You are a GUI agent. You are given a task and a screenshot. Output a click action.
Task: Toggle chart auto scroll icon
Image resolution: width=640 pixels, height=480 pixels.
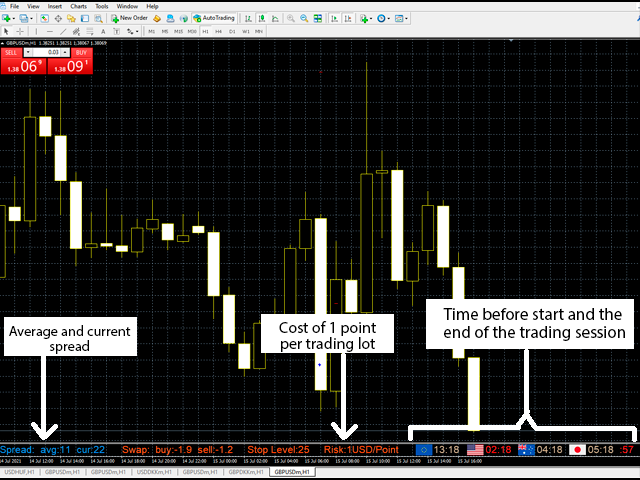click(x=334, y=18)
